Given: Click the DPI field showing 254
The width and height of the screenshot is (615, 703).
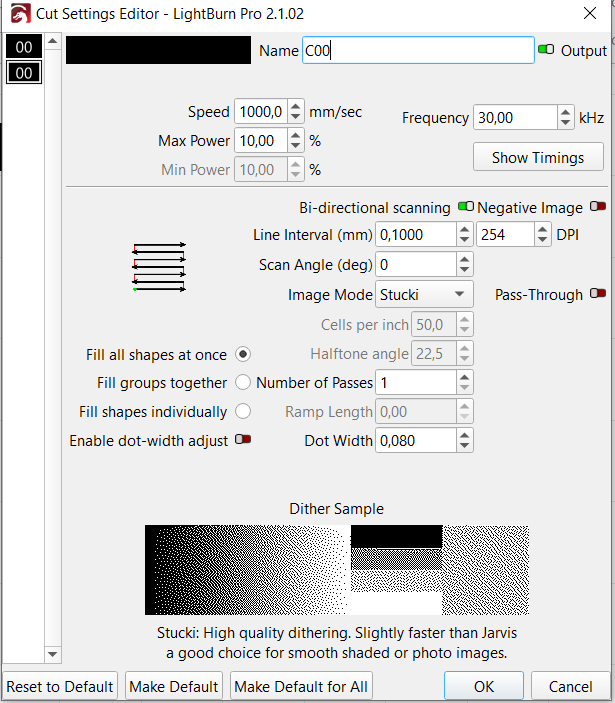Looking at the screenshot, I should pyautogui.click(x=506, y=234).
